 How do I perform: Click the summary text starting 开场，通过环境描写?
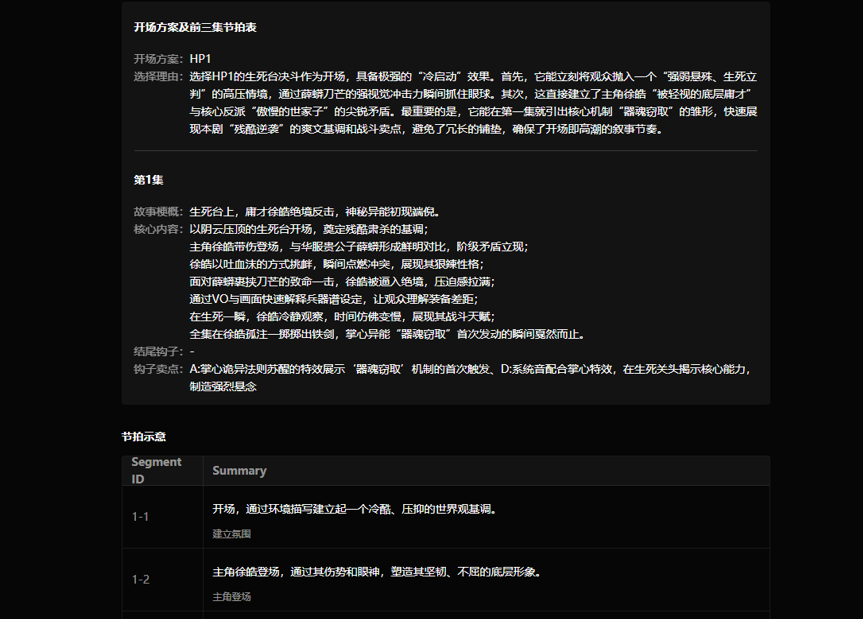(x=355, y=510)
